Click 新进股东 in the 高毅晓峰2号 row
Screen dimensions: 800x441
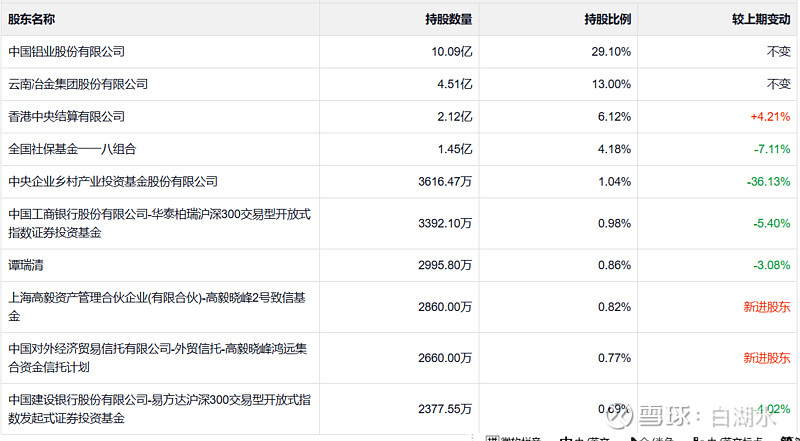click(767, 307)
